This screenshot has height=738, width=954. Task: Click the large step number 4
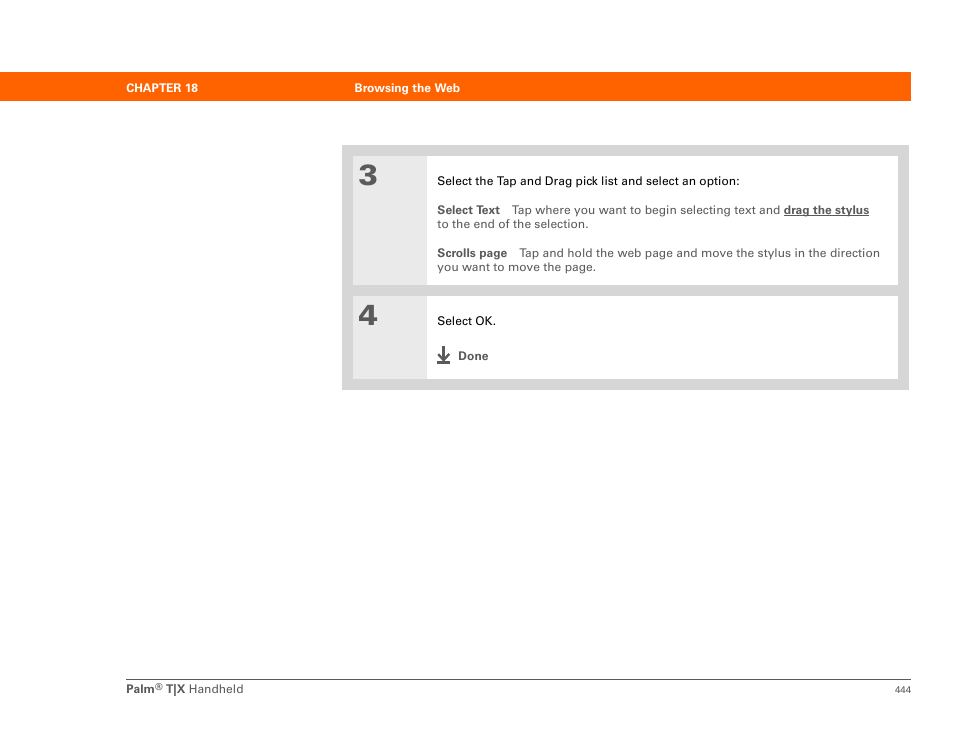pyautogui.click(x=368, y=316)
